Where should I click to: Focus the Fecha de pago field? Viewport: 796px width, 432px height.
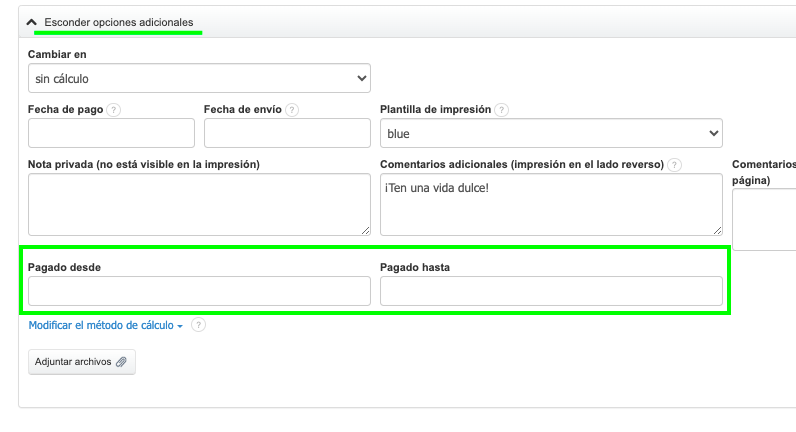pyautogui.click(x=111, y=133)
